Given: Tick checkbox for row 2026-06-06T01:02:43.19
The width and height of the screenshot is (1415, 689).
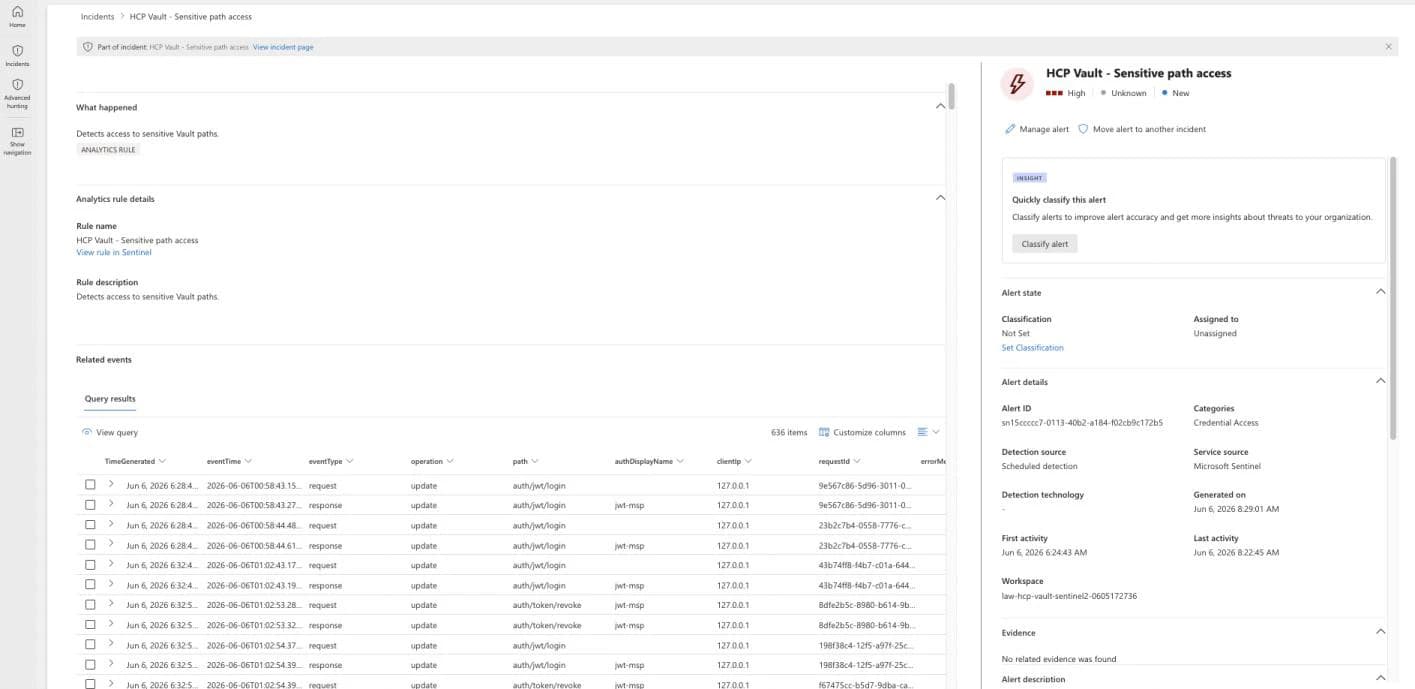Looking at the screenshot, I should (90, 585).
